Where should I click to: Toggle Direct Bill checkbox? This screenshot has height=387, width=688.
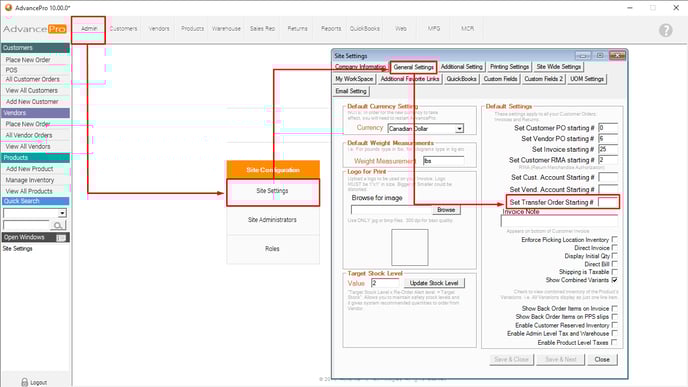click(x=614, y=264)
